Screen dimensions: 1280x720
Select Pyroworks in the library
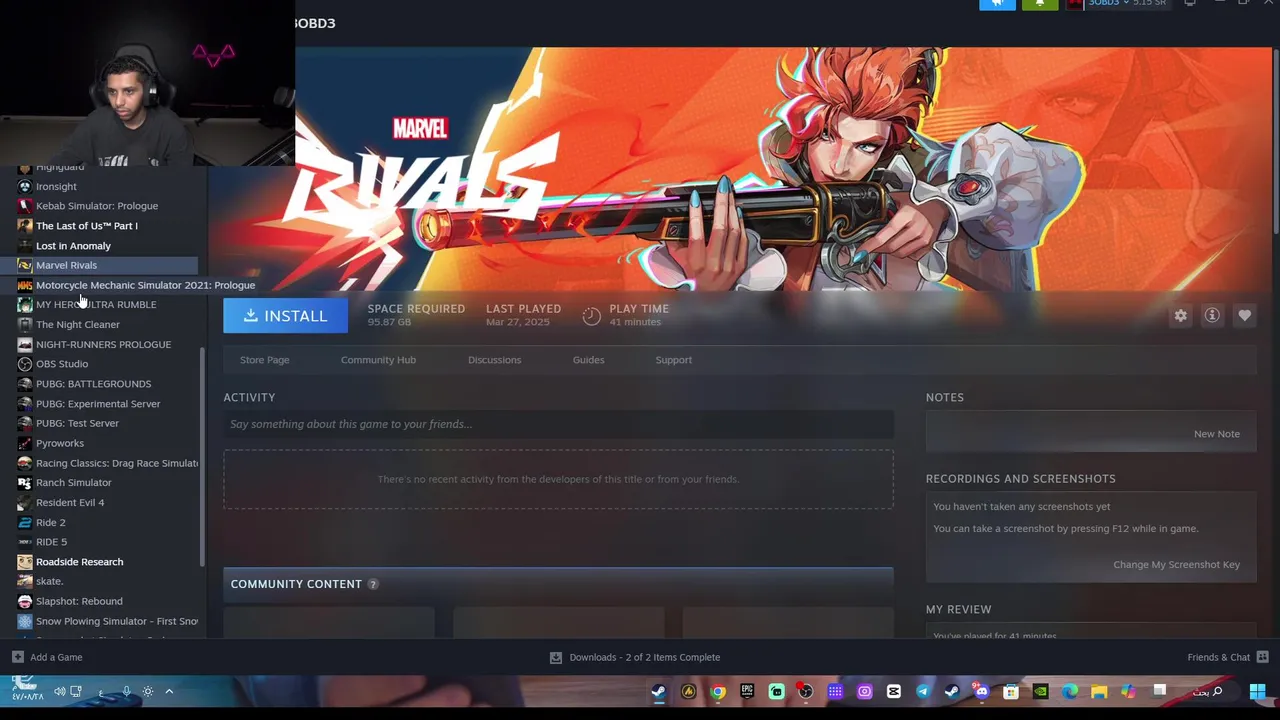click(x=60, y=443)
